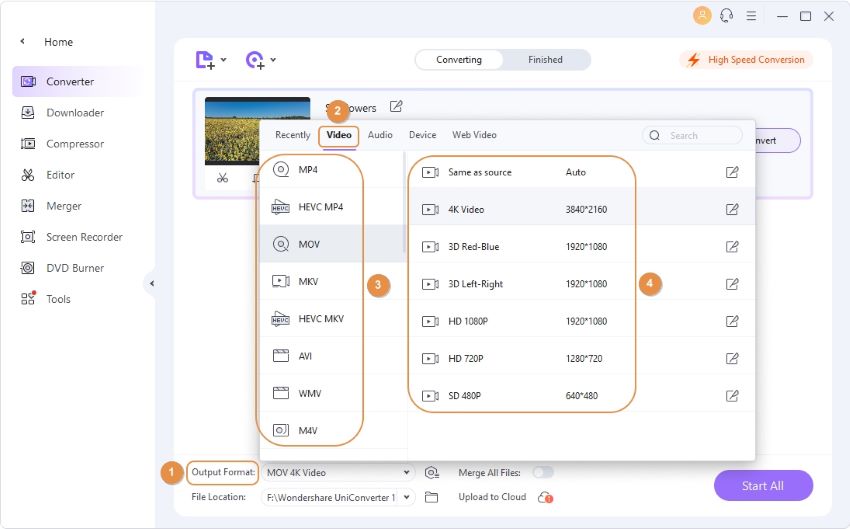Choose MKV format
The width and height of the screenshot is (850, 529).
tap(331, 281)
